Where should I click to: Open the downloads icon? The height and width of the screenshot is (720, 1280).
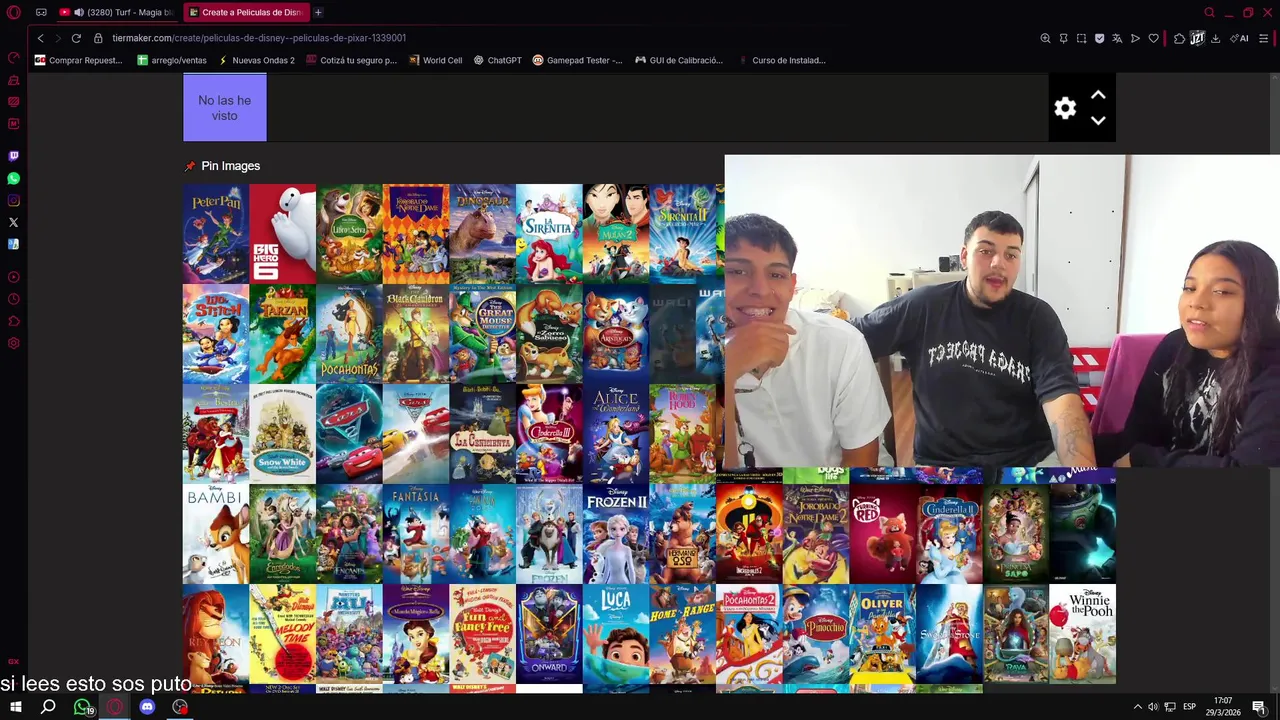1215,38
